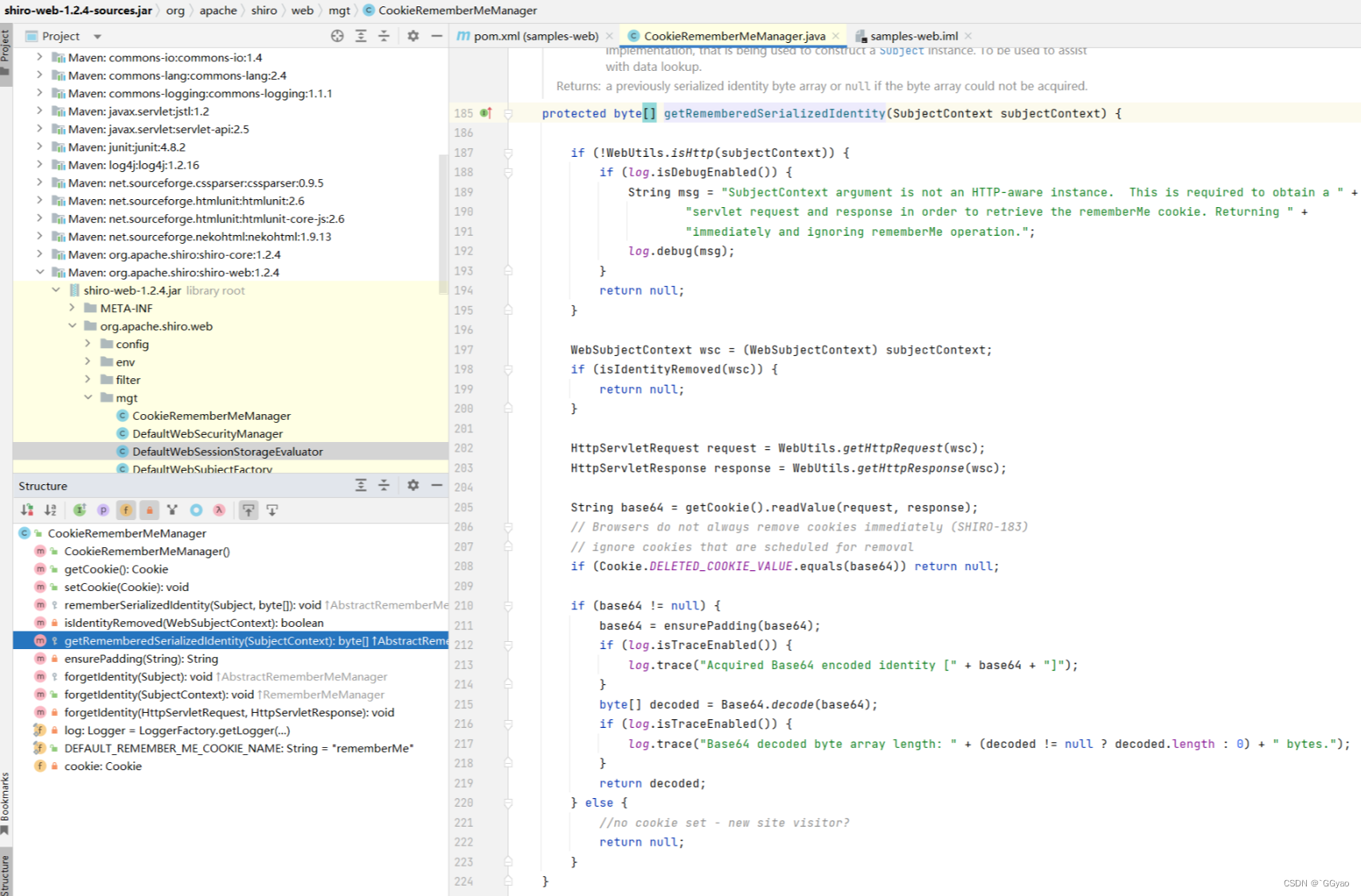Screen dimensions: 1361x896
Task: Toggle Show Anonymous Classes in Structure
Action: [196, 510]
